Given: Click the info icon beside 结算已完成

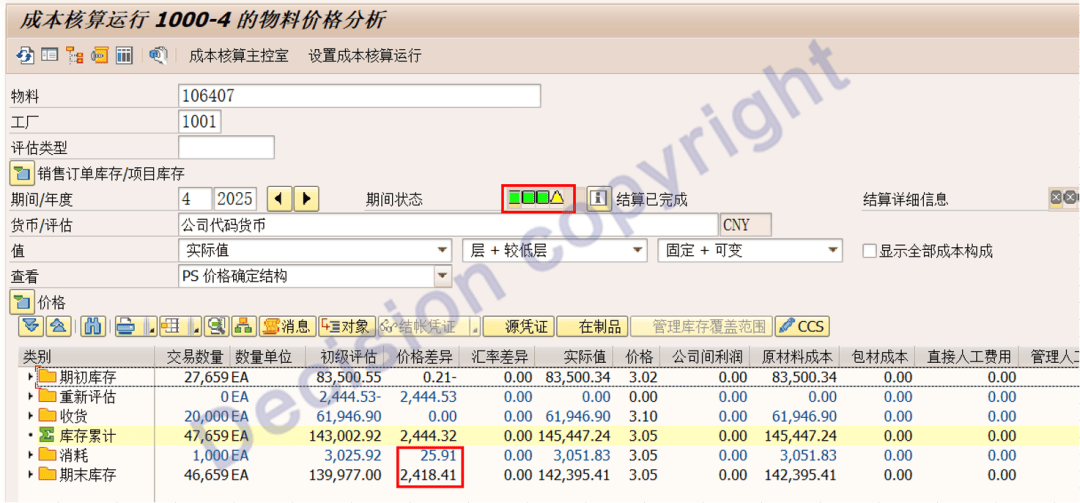Looking at the screenshot, I should tap(598, 199).
